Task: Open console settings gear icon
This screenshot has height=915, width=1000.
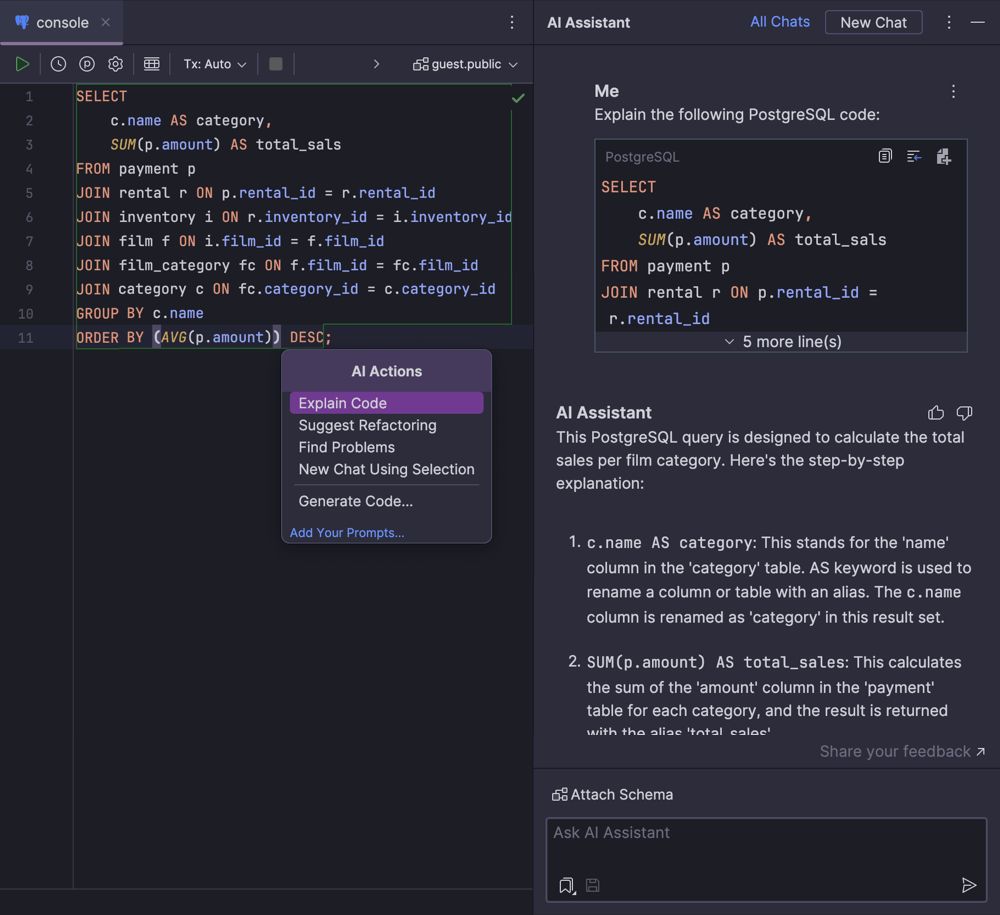Action: (116, 64)
